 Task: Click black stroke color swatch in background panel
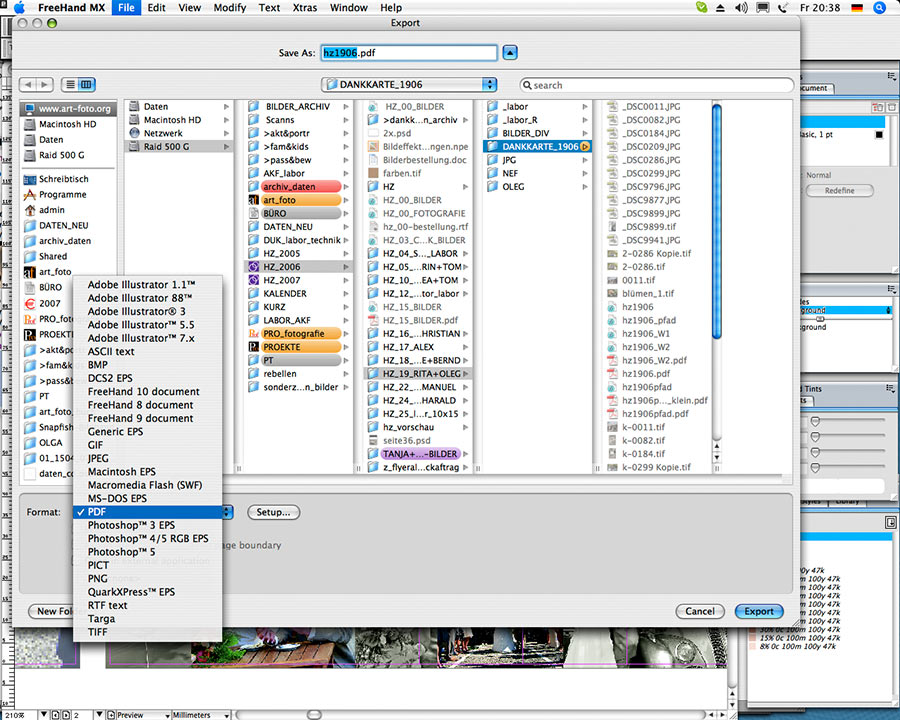tap(879, 134)
